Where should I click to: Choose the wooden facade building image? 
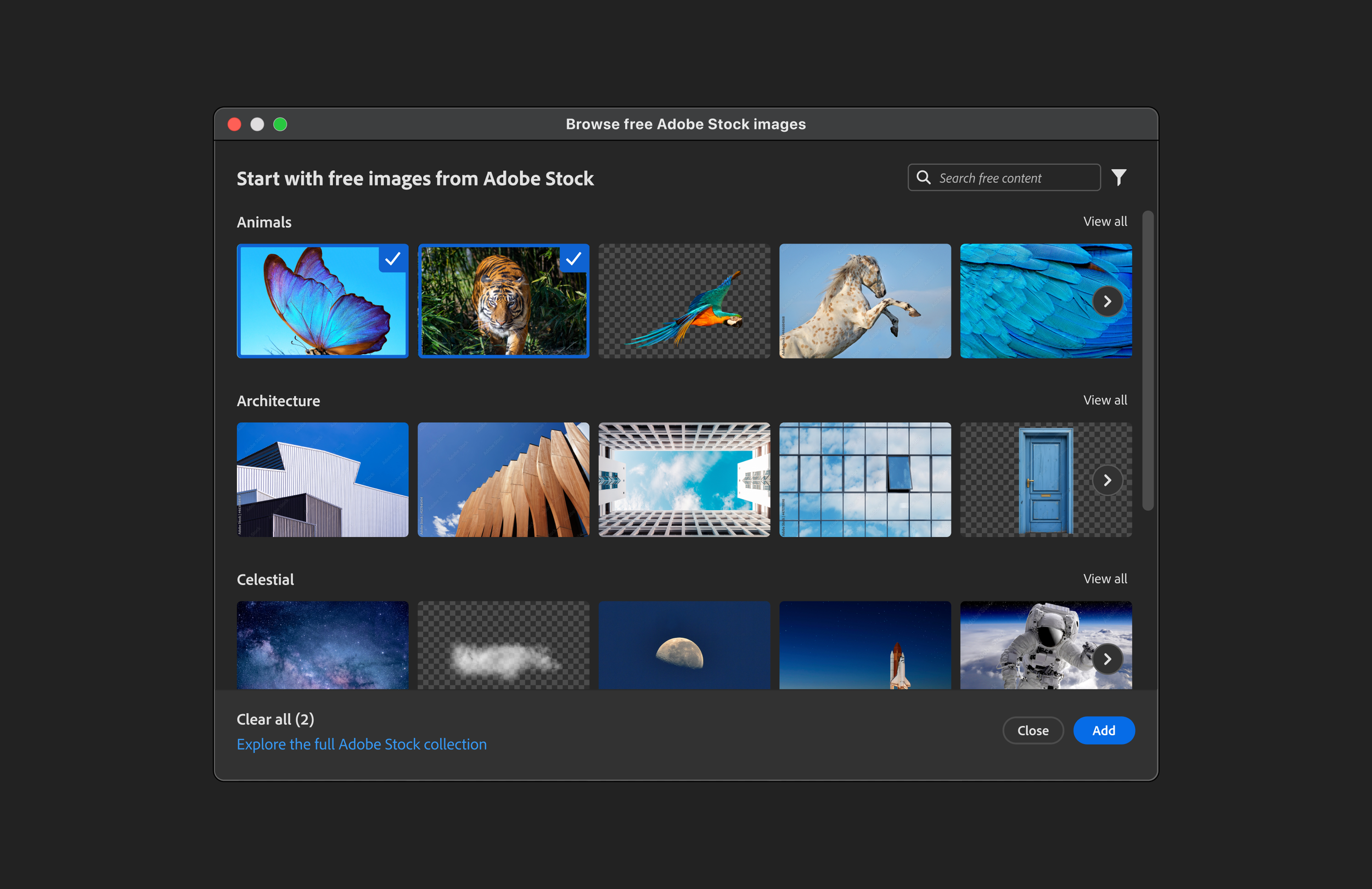(503, 480)
